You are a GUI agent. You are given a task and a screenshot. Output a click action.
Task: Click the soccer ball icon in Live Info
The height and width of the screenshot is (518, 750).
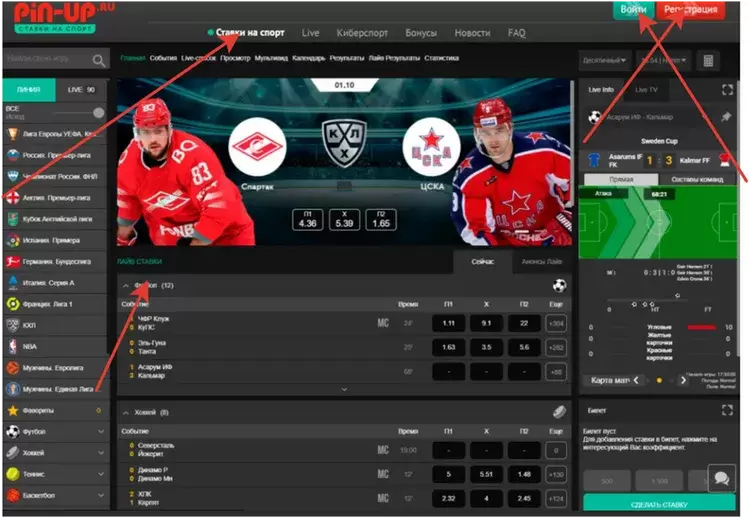click(x=594, y=117)
